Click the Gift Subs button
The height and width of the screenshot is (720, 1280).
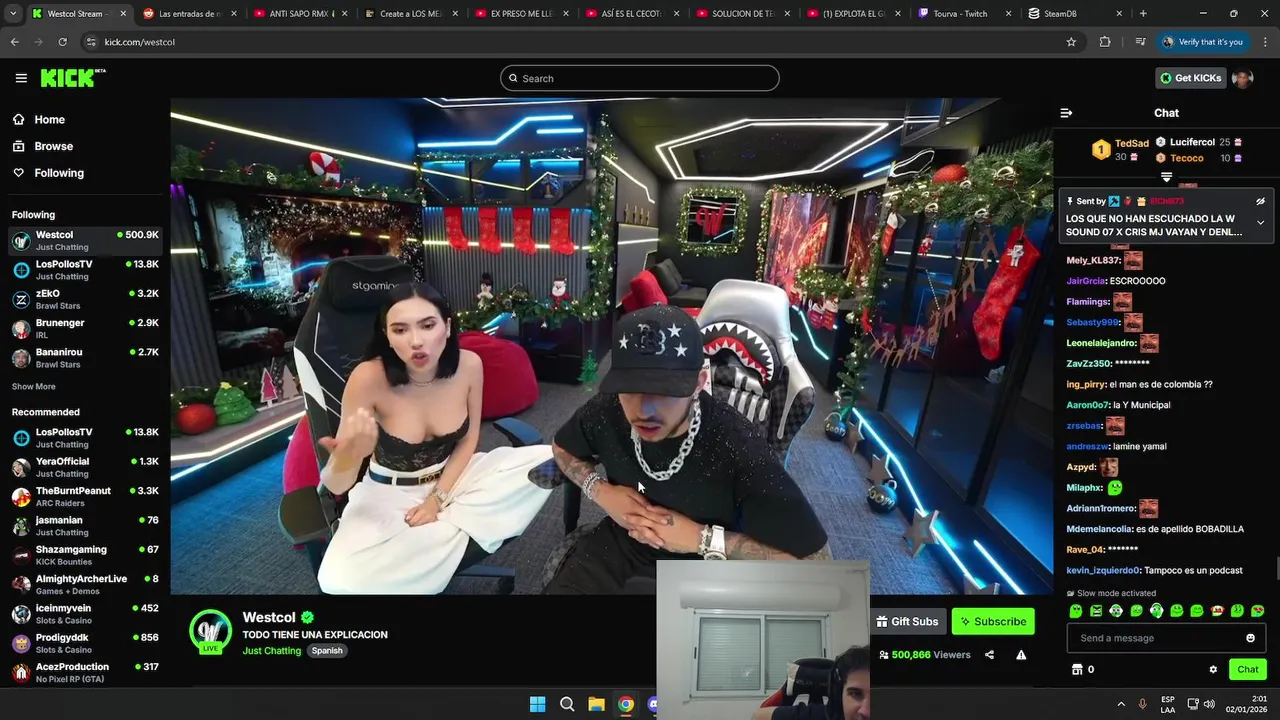pyautogui.click(x=907, y=621)
